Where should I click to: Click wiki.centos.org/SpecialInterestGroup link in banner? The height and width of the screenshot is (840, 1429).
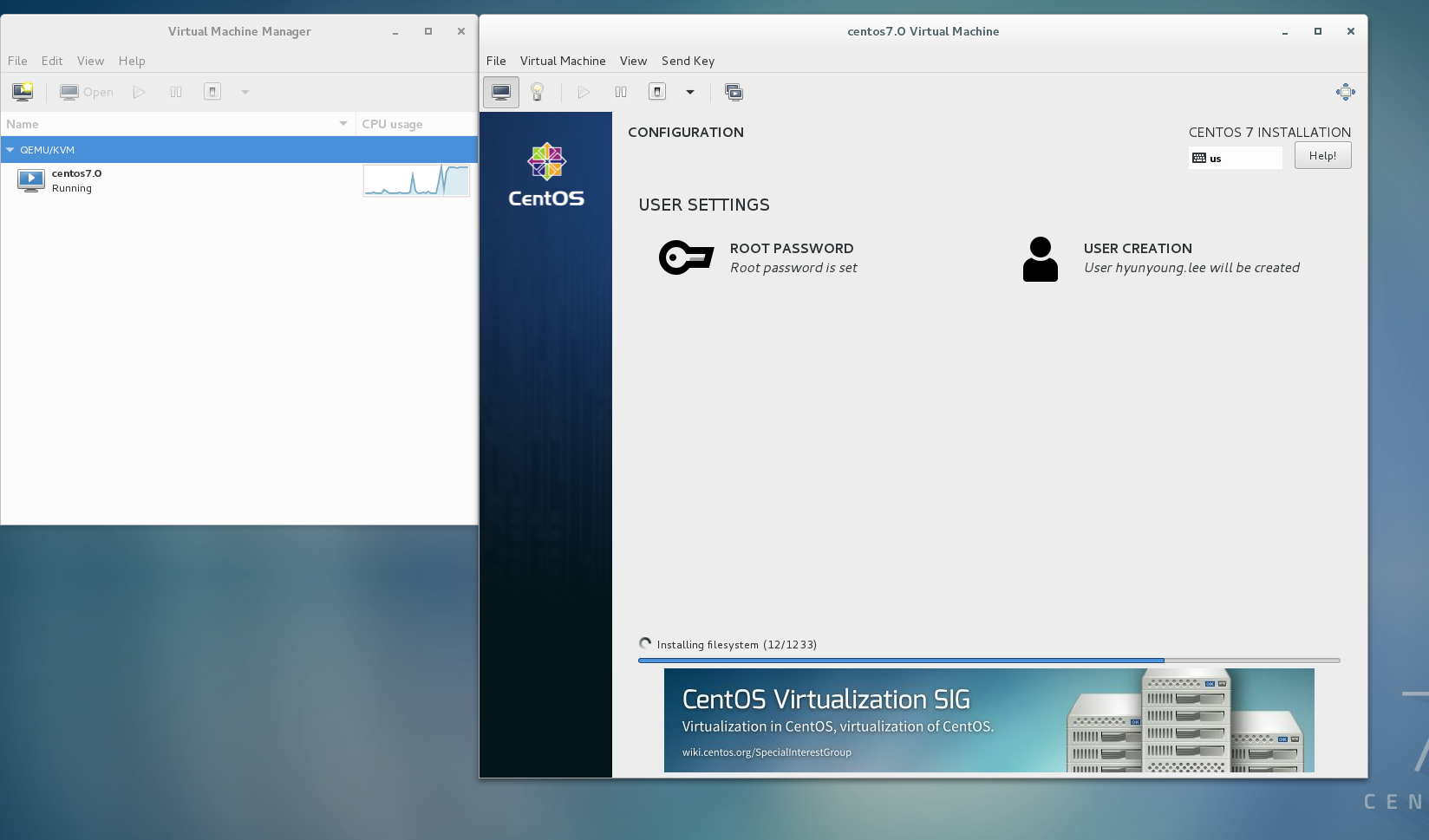point(767,752)
